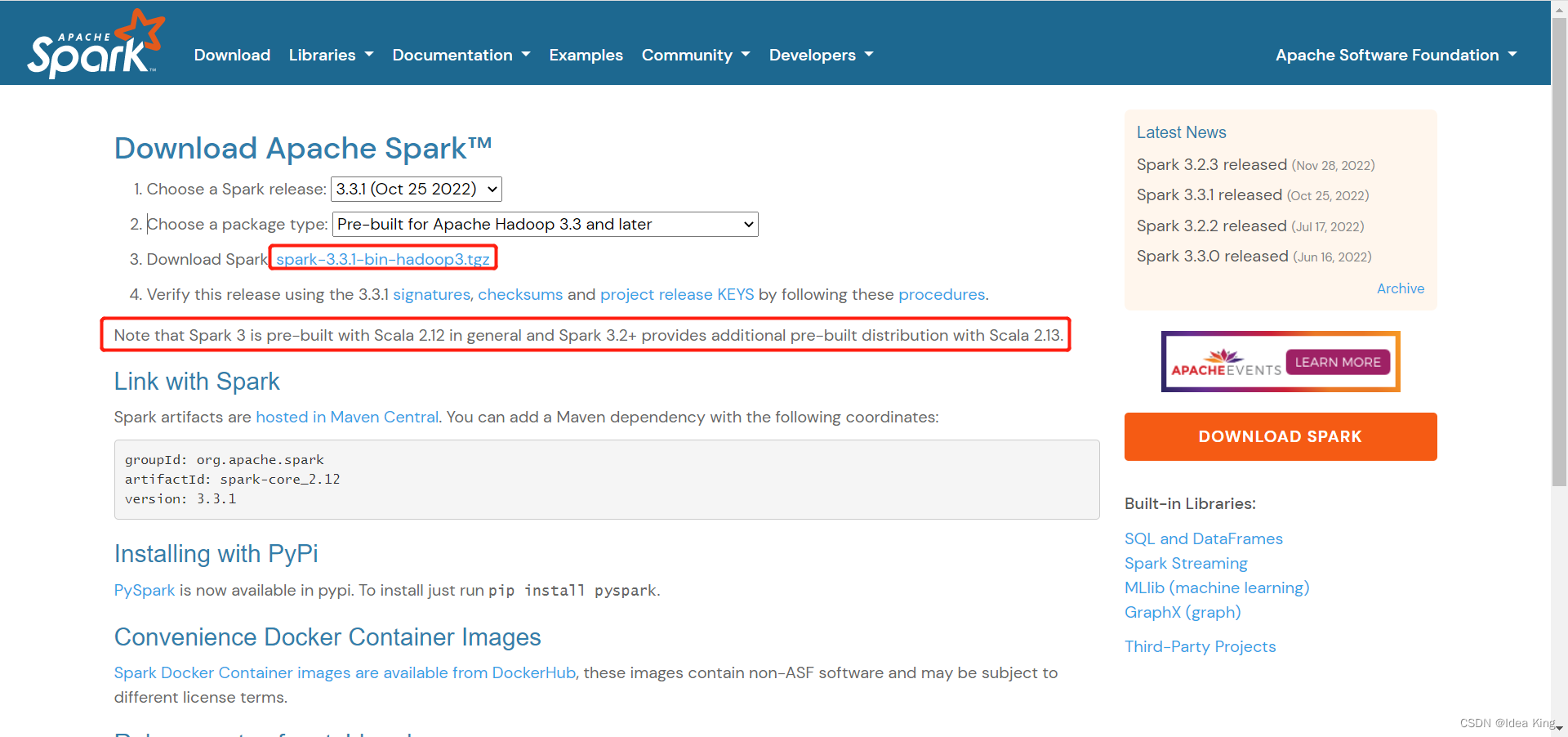Download spark-3.3.1-bin-hadoop3.tgz link
This screenshot has height=737, width=1568.
point(383,259)
